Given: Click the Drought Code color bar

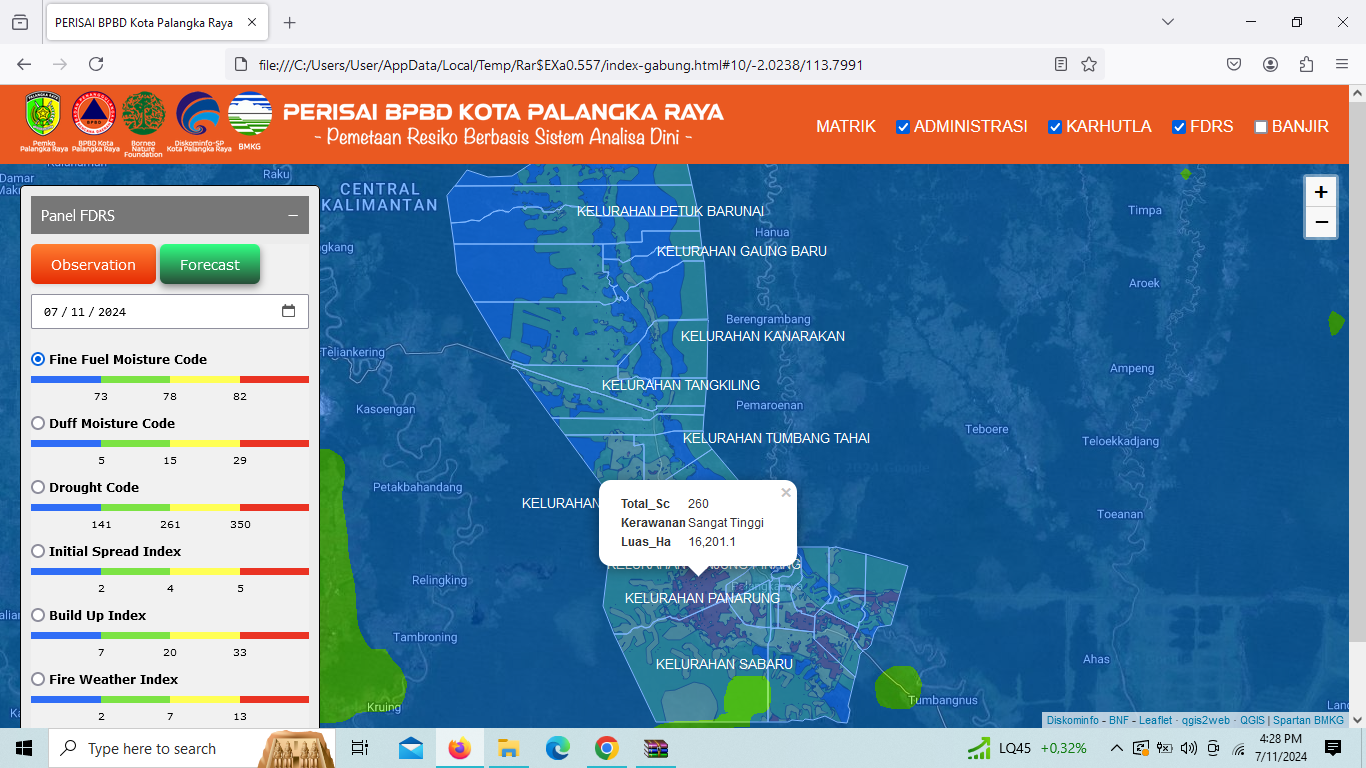Looking at the screenshot, I should 170,507.
